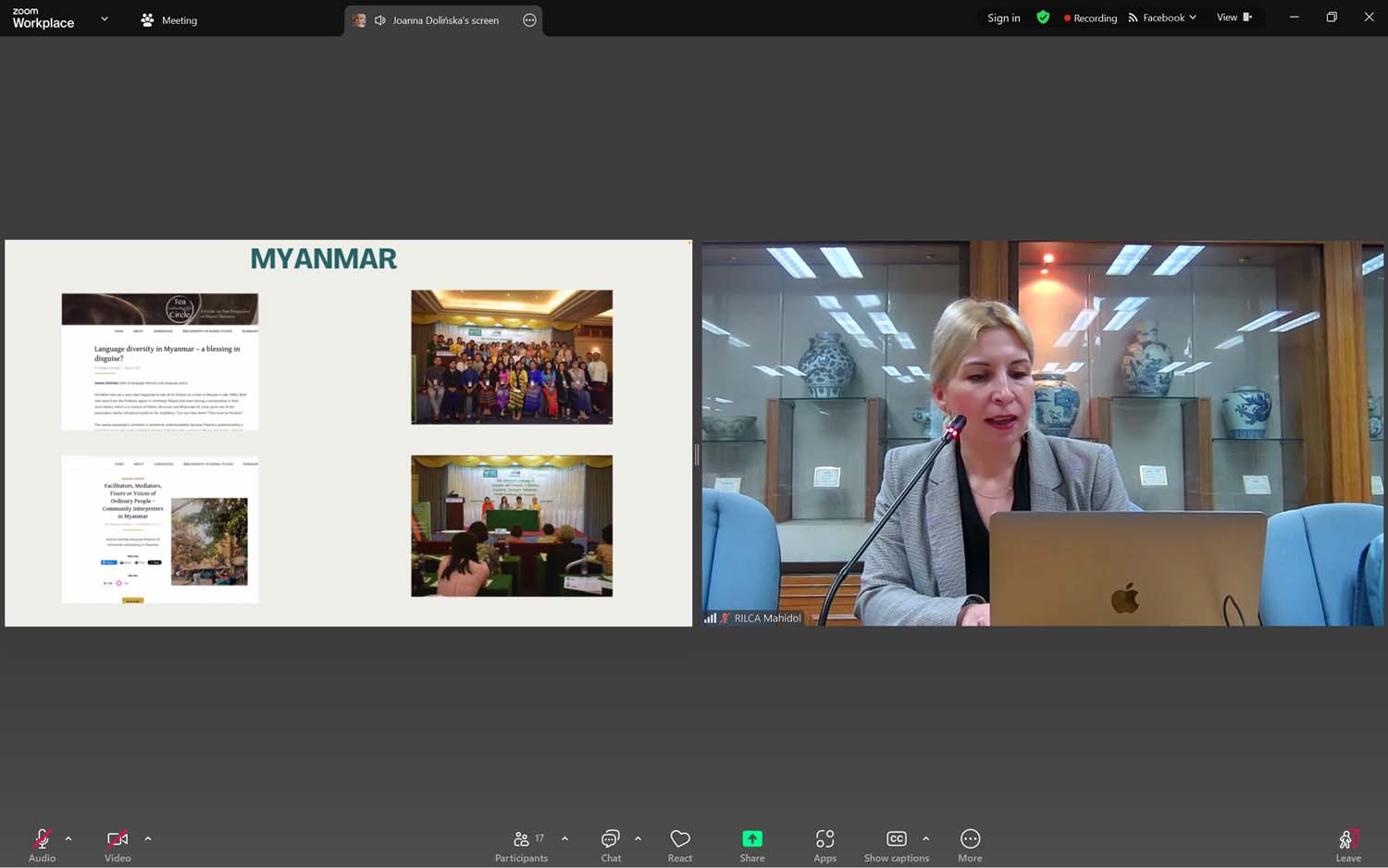Open the Participants panel
The image size is (1388, 868).
click(522, 840)
